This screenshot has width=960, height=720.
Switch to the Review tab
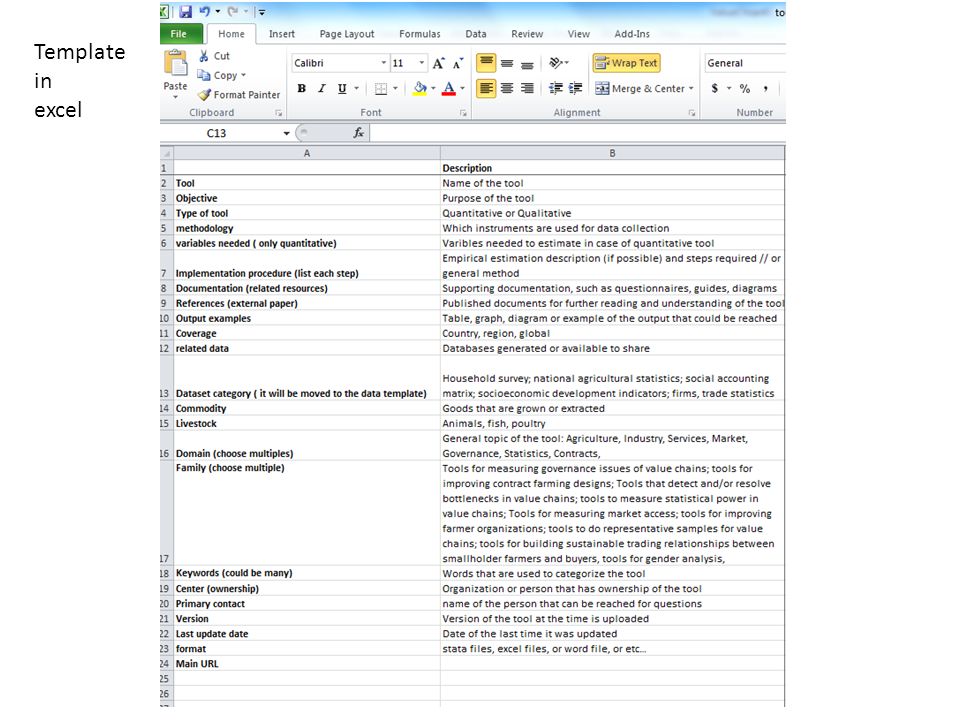point(527,34)
